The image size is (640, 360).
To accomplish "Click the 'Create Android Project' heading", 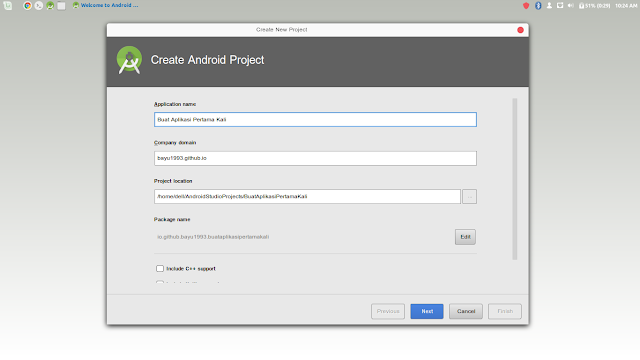I will click(207, 60).
